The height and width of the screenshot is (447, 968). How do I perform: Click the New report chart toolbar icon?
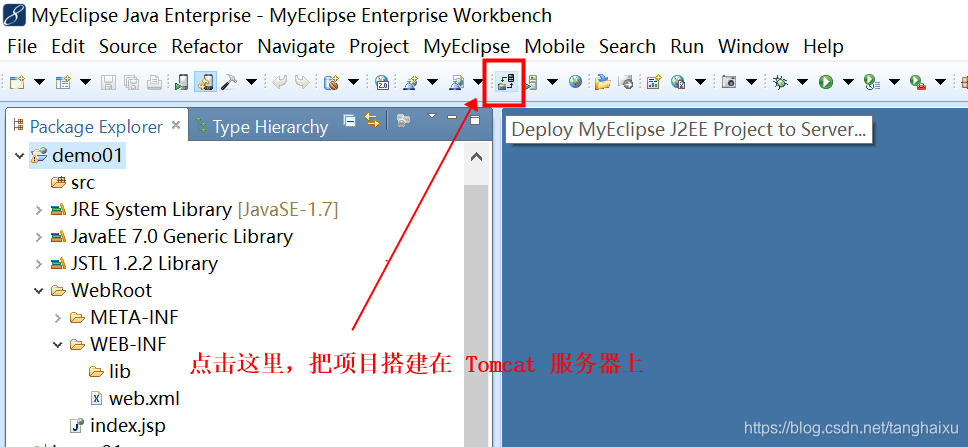tap(654, 81)
